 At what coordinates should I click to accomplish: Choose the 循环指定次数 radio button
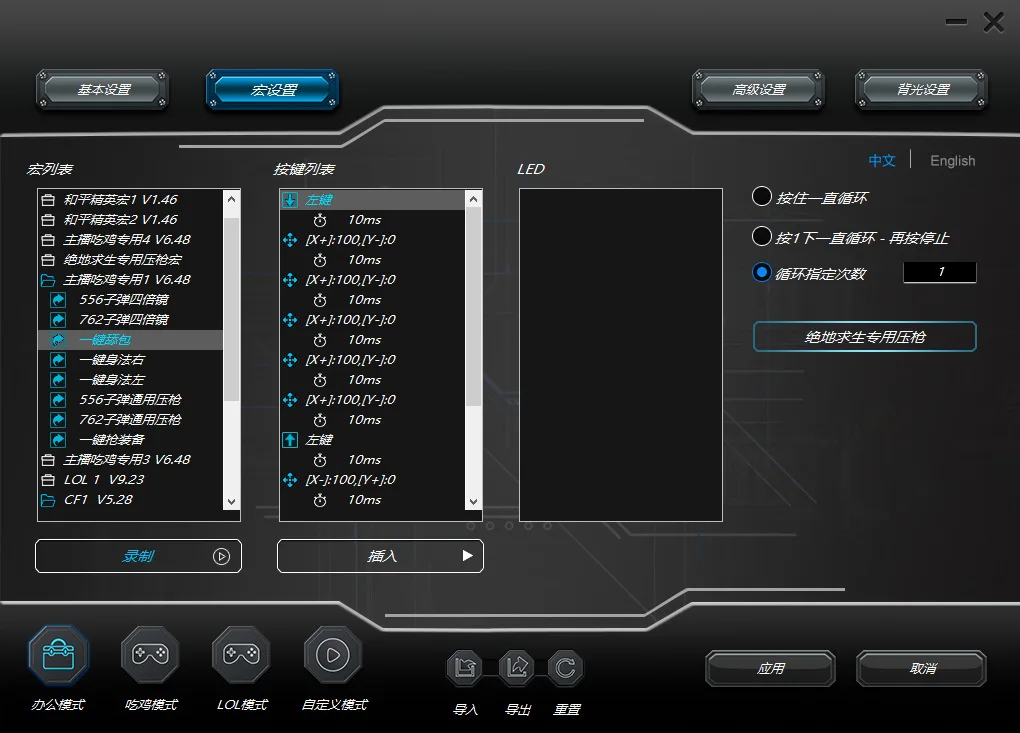click(762, 272)
